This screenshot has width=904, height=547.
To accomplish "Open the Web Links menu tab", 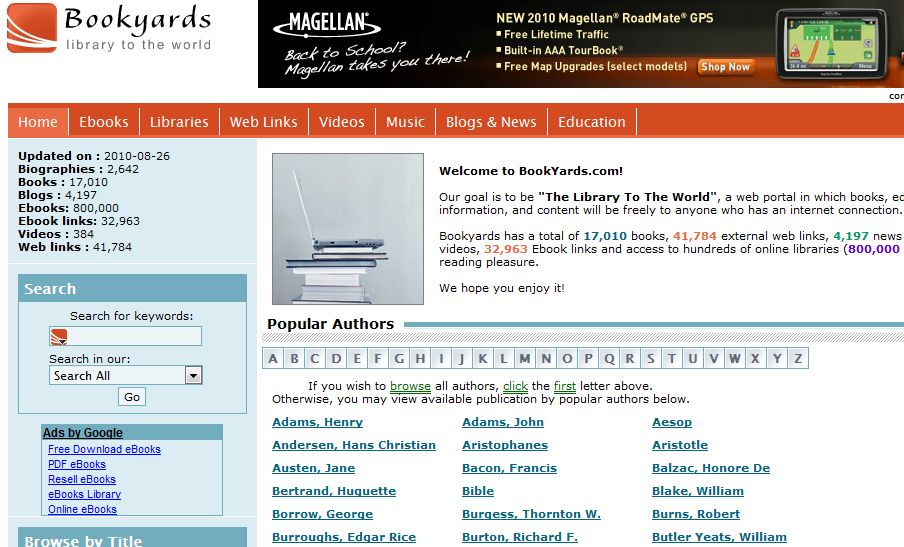I will pyautogui.click(x=263, y=122).
